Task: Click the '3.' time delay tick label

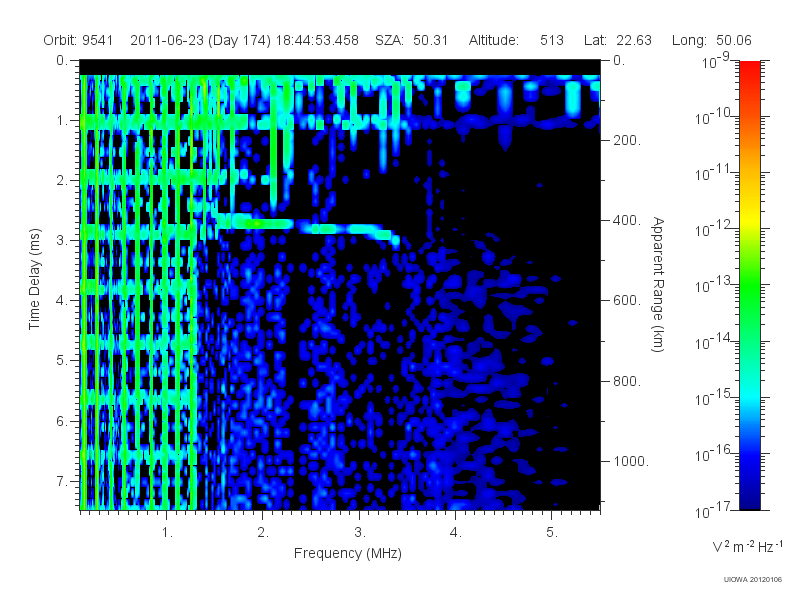Action: pyautogui.click(x=62, y=240)
